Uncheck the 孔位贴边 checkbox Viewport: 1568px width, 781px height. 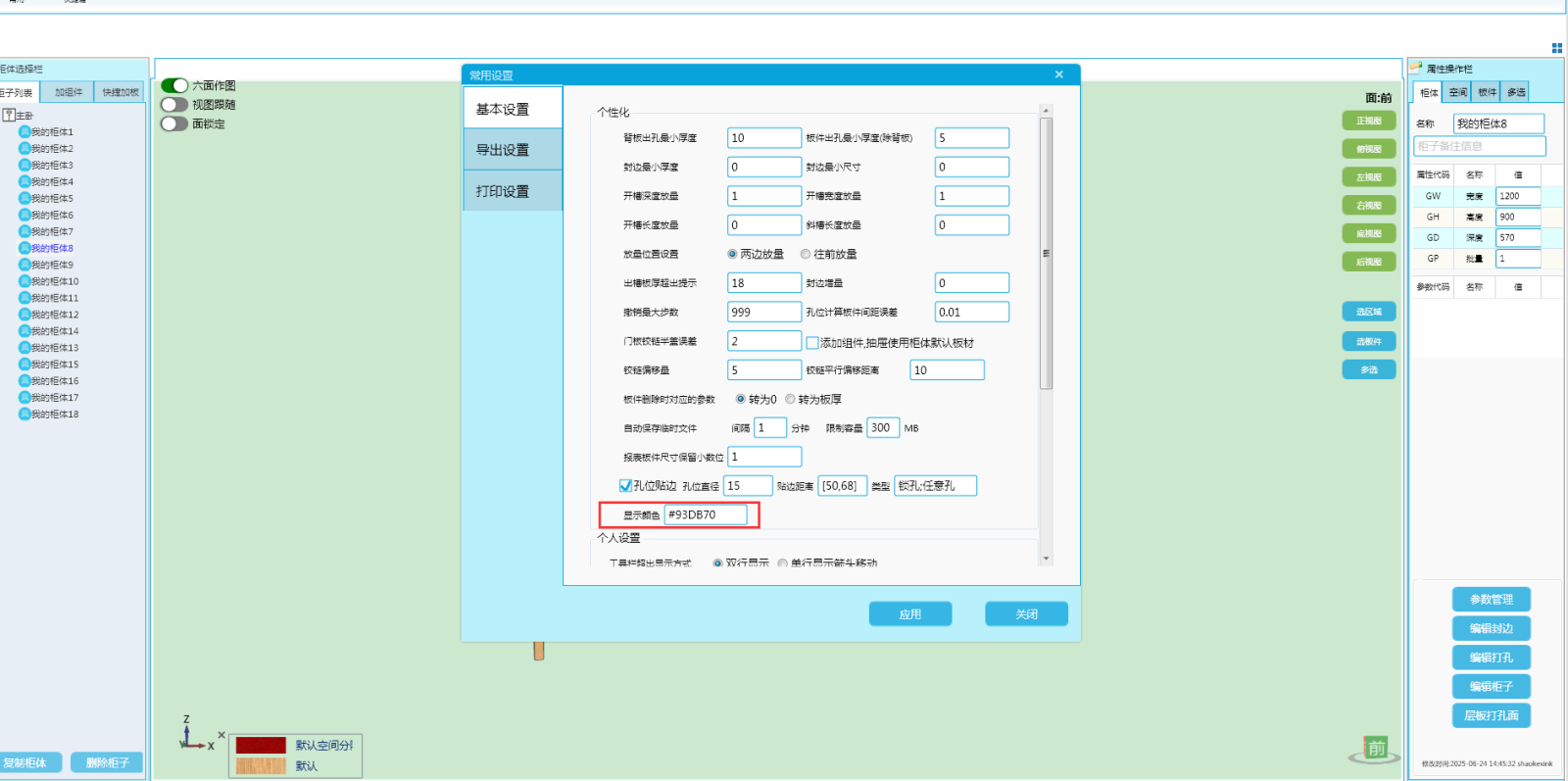tap(625, 485)
